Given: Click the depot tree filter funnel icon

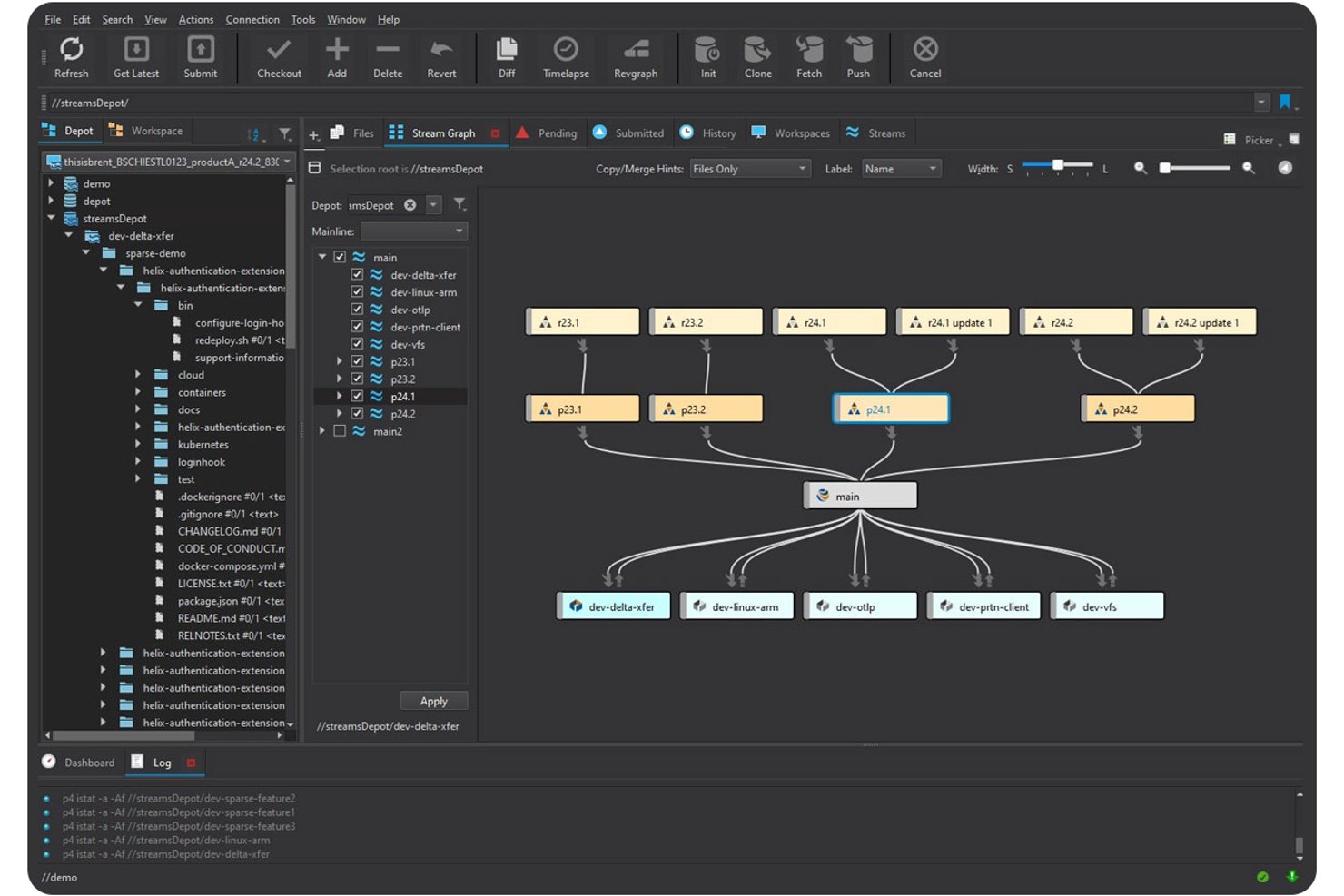Looking at the screenshot, I should click(285, 133).
